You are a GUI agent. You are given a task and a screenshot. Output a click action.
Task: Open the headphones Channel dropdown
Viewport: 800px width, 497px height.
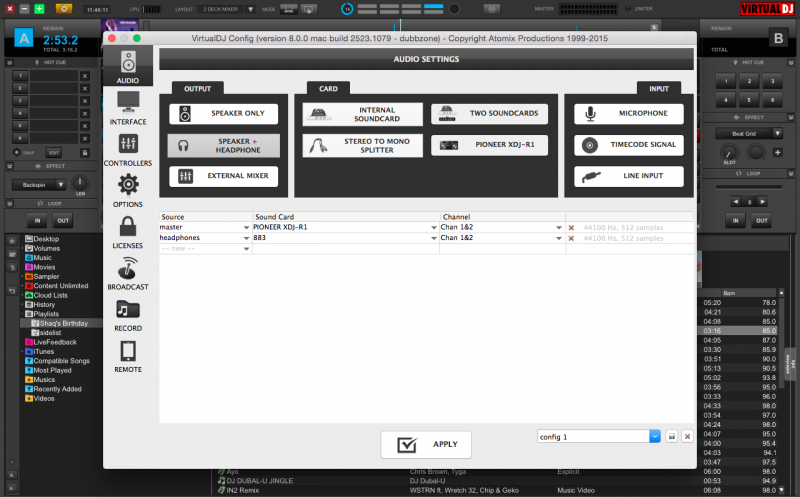(560, 238)
